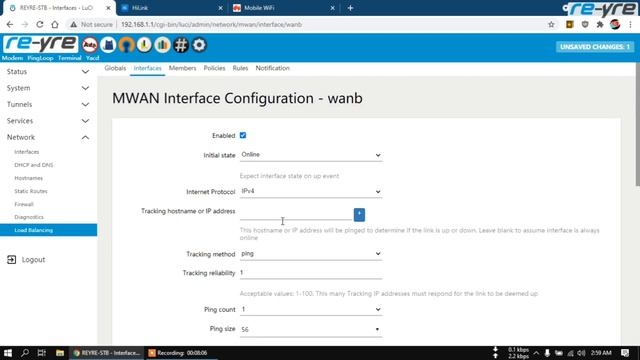Click the taskbar volume speaker icon
The height and width of the screenshot is (360, 640).
point(582,353)
